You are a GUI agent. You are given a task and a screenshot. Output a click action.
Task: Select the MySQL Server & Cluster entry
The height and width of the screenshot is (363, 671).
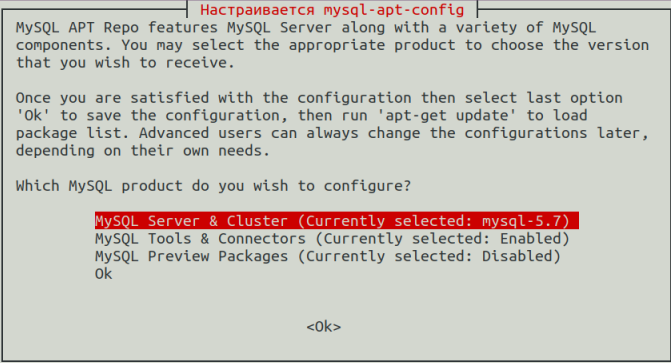(337, 220)
